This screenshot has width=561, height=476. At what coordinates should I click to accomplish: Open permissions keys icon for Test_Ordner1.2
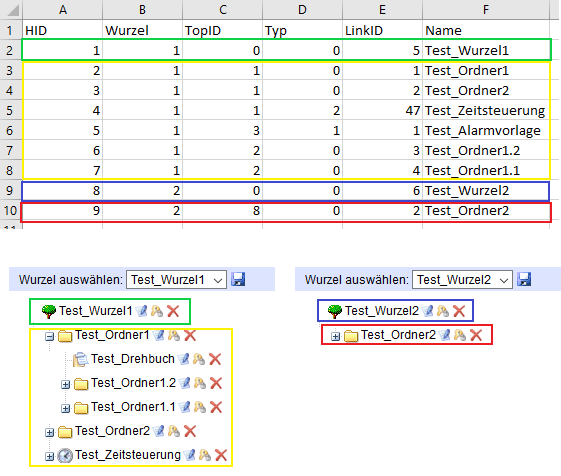pos(200,383)
